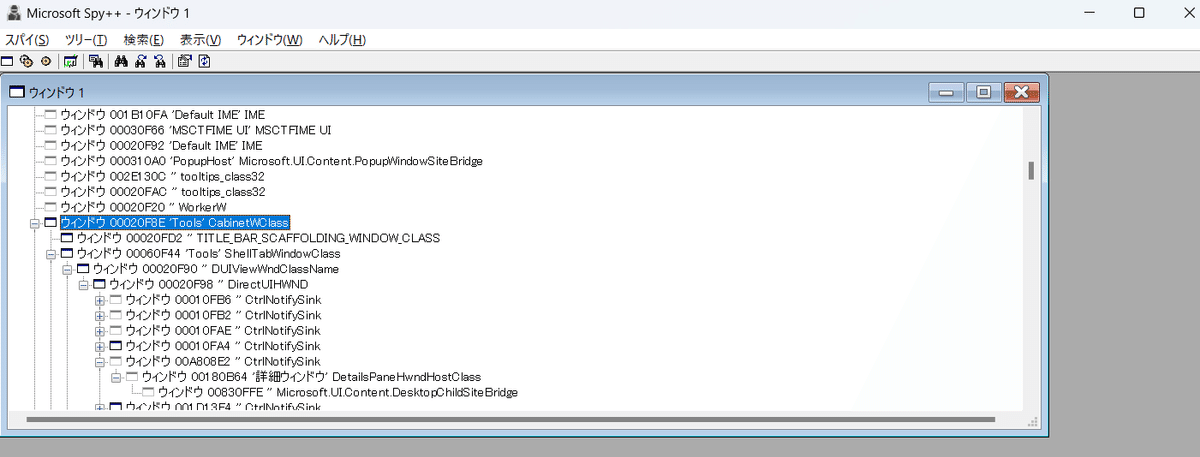
Task: Select the 00020FD2 TITLE_BAR_SCAFFOLDING_WINDOW_CLASS row
Action: [x=258, y=238]
